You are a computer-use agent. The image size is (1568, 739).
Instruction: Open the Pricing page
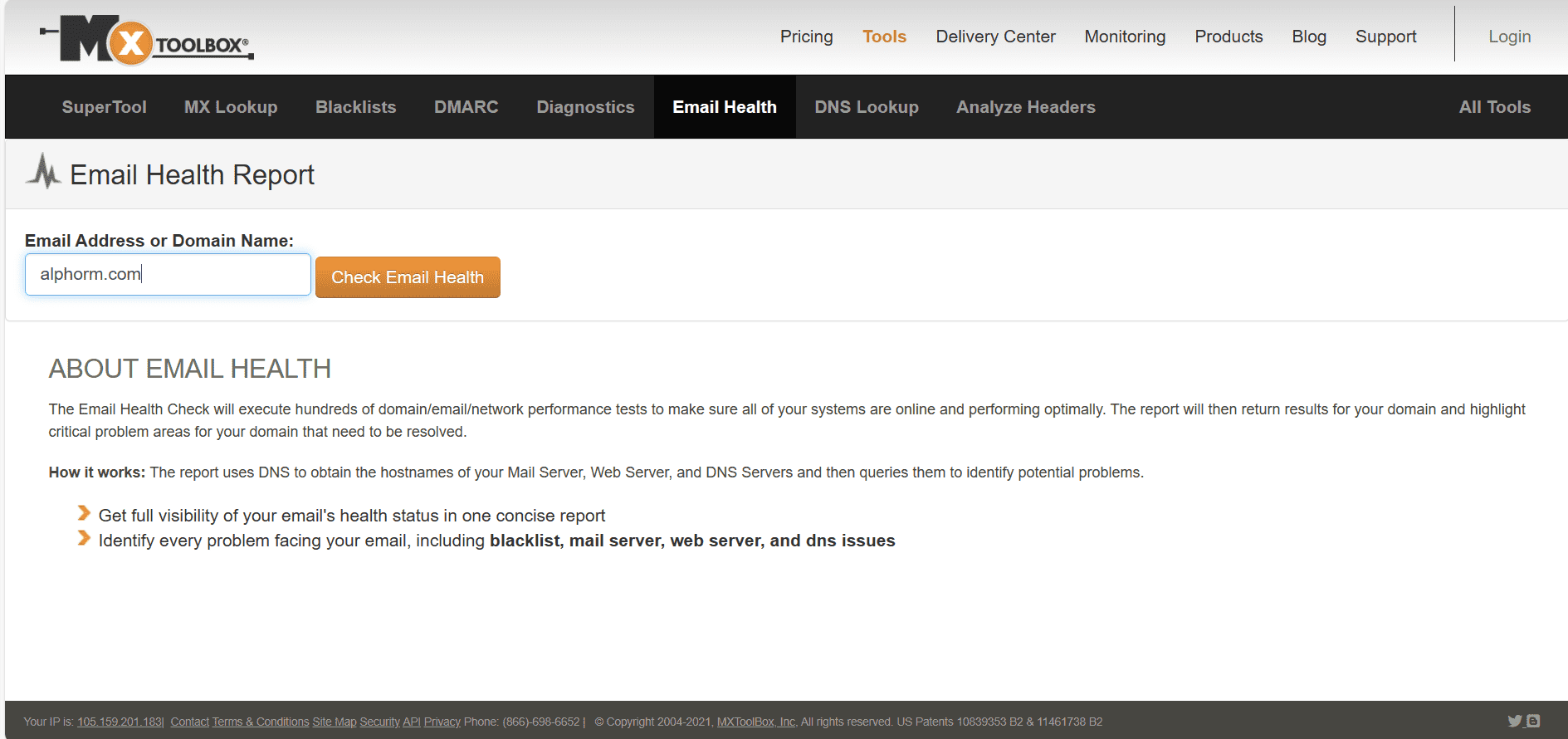pyautogui.click(x=806, y=37)
